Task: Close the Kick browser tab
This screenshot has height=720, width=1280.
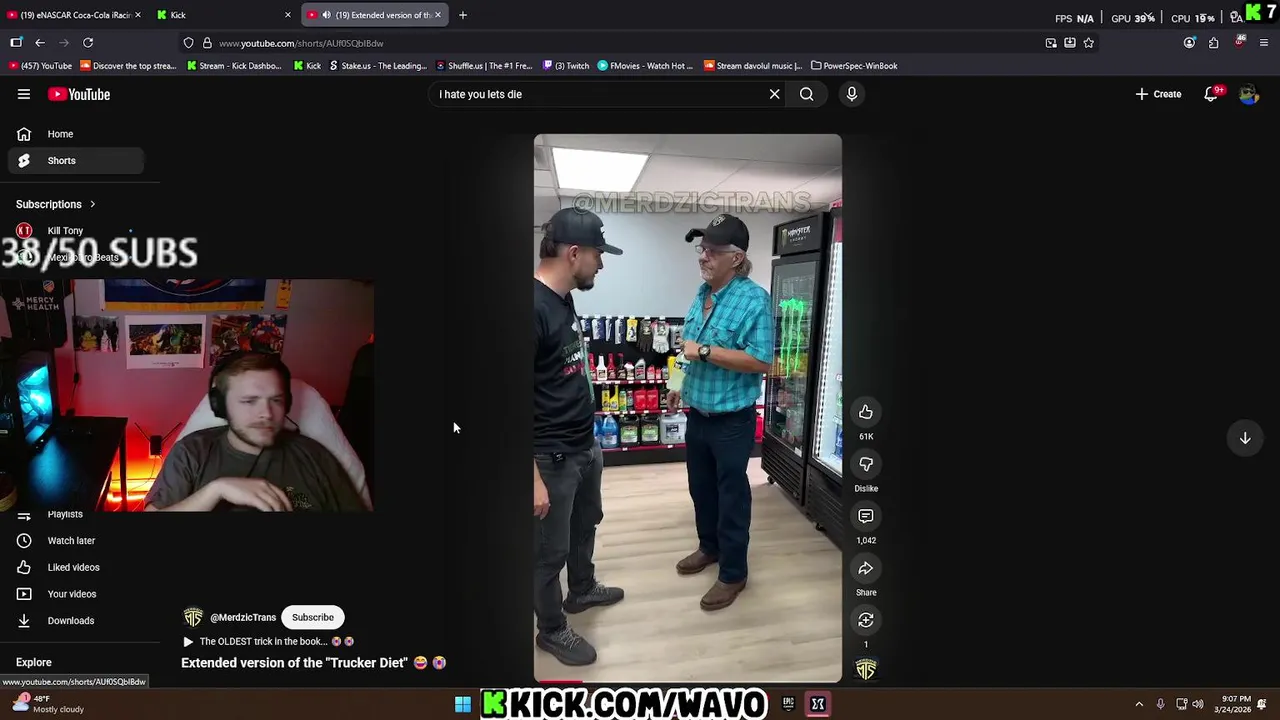Action: (288, 15)
